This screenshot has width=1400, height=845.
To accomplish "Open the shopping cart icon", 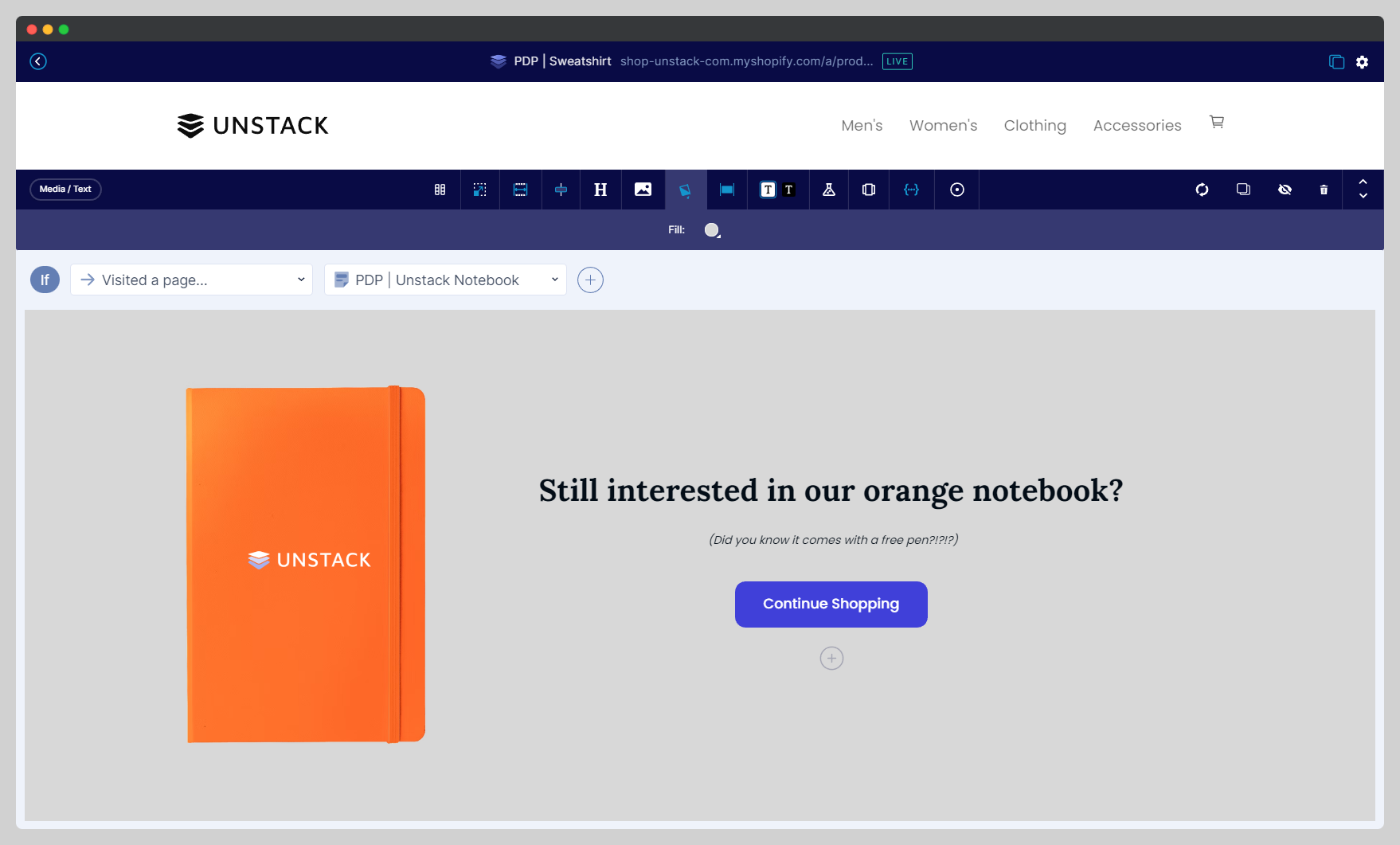I will [1216, 122].
